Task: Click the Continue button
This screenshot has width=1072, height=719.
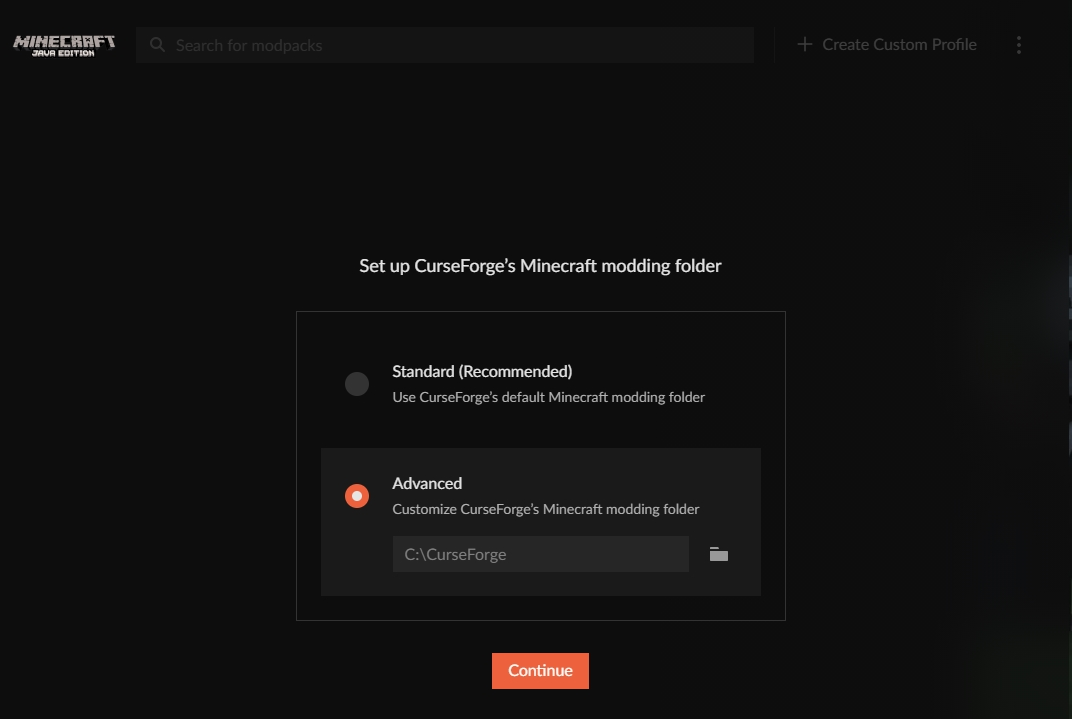Action: [540, 670]
